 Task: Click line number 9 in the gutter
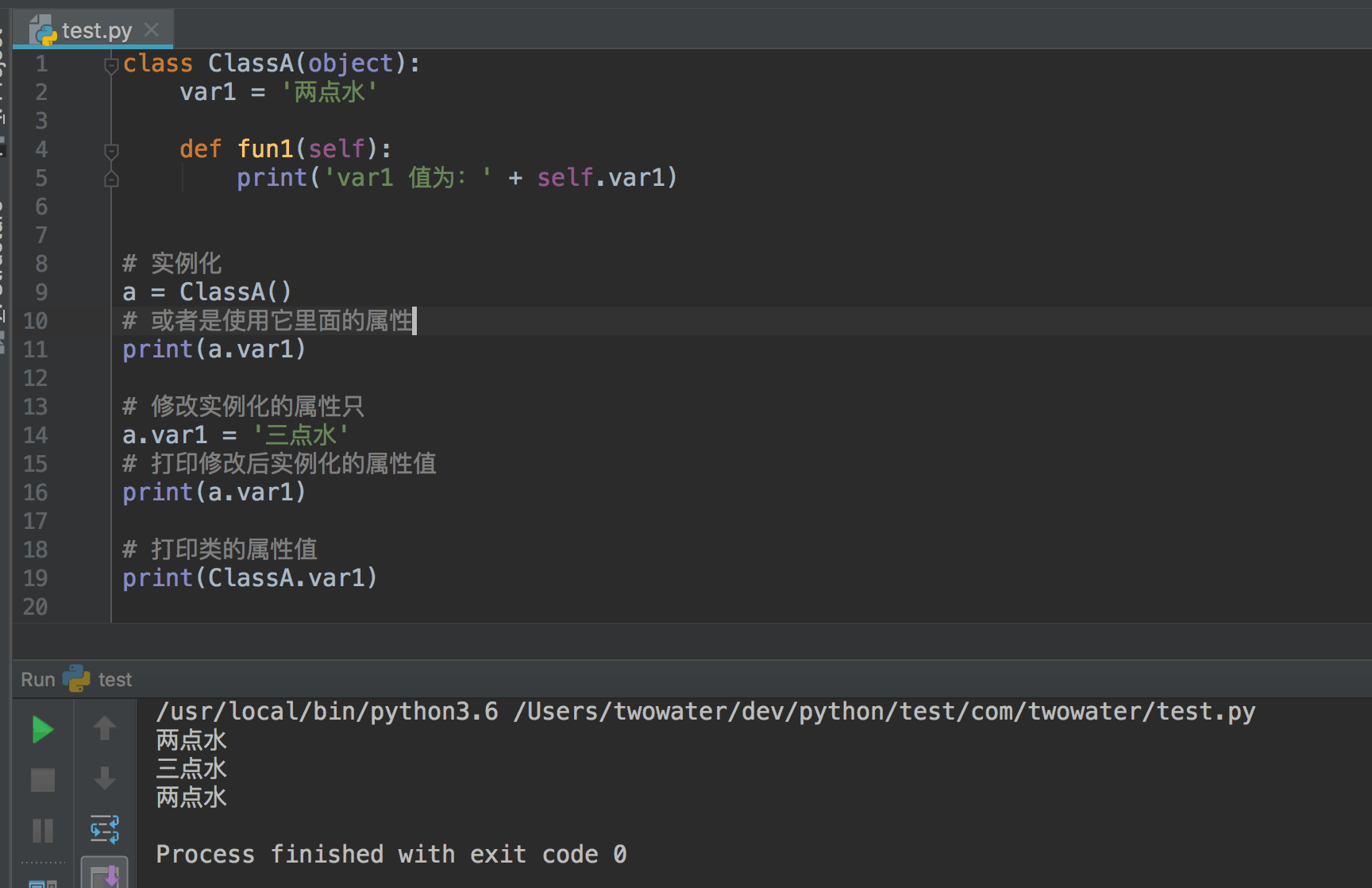pos(41,292)
